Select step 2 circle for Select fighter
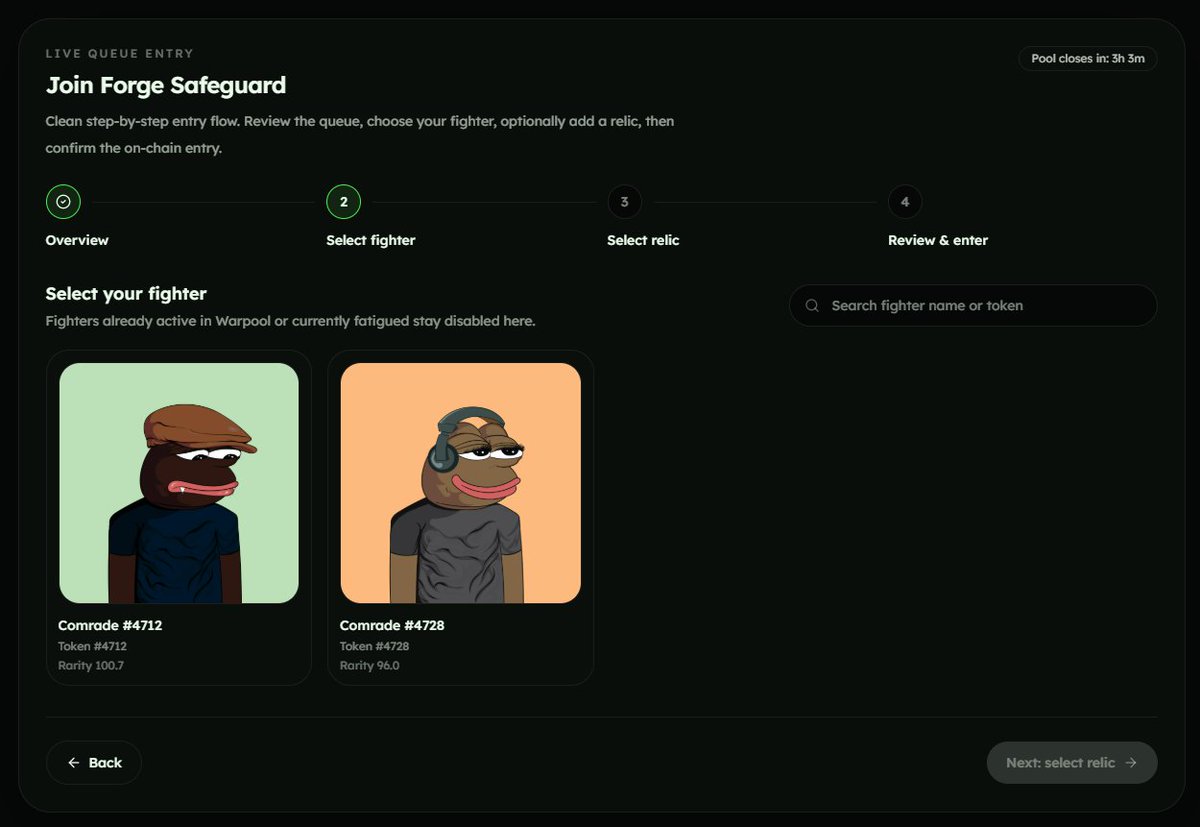 point(344,202)
